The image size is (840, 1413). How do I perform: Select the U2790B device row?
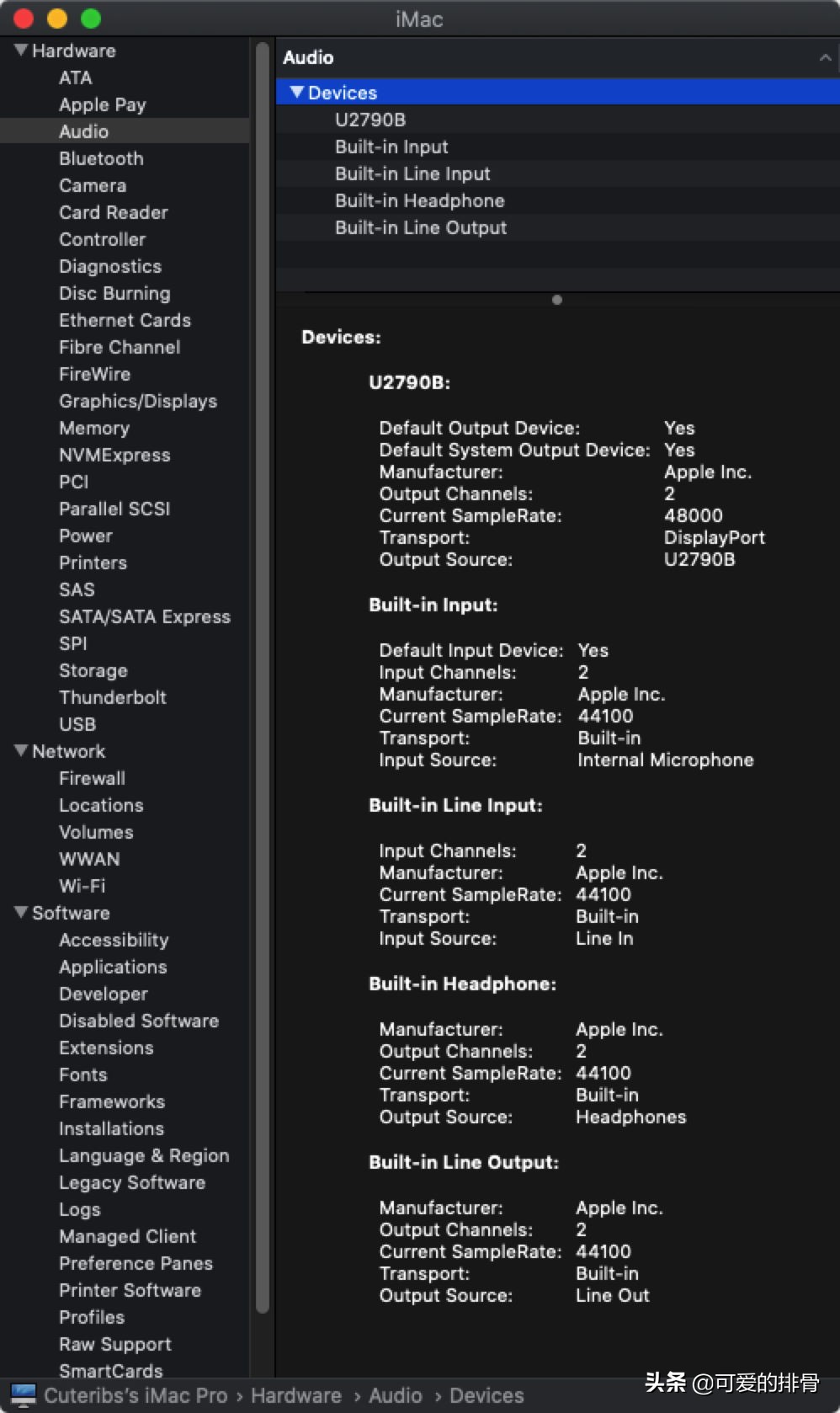click(x=370, y=120)
